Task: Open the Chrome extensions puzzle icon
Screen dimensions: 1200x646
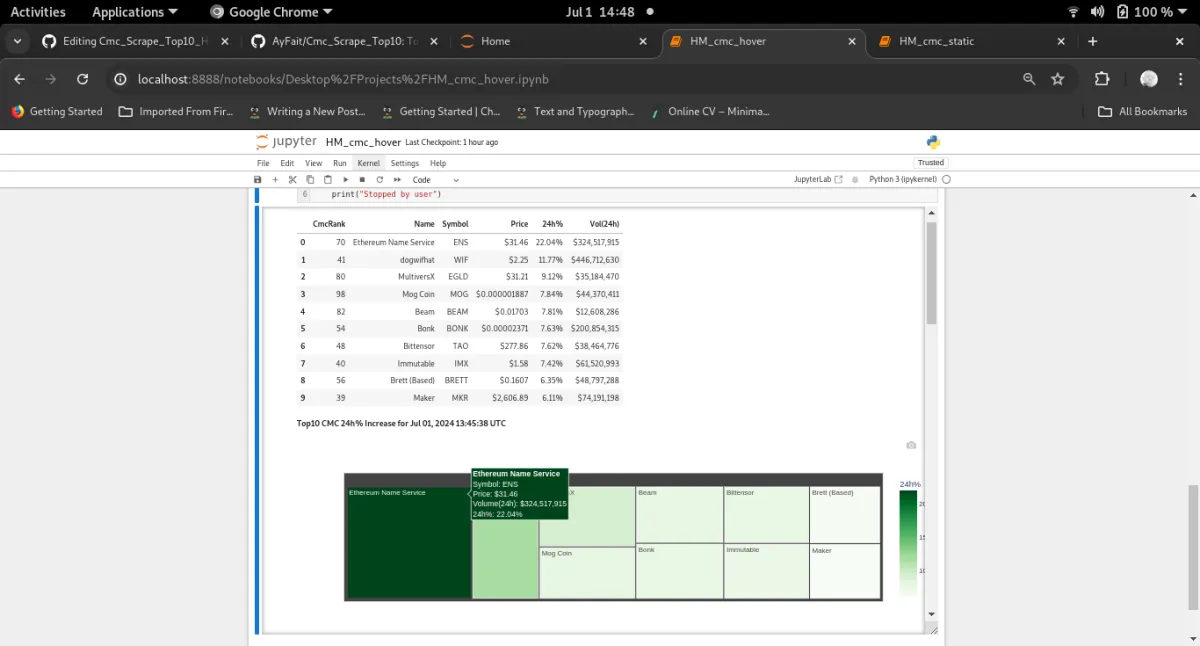Action: coord(1102,79)
